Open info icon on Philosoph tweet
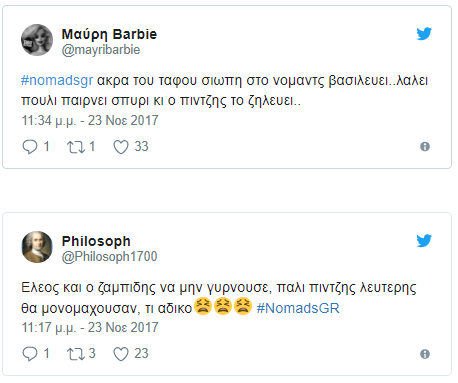The image size is (458, 383). (425, 354)
